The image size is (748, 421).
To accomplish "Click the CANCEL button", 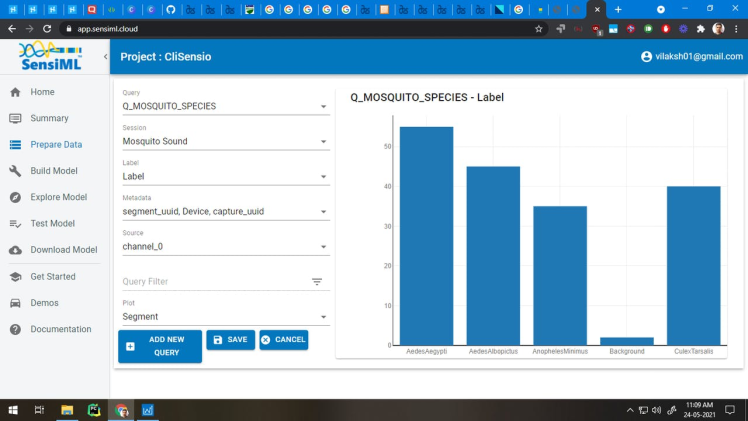I will pos(284,339).
